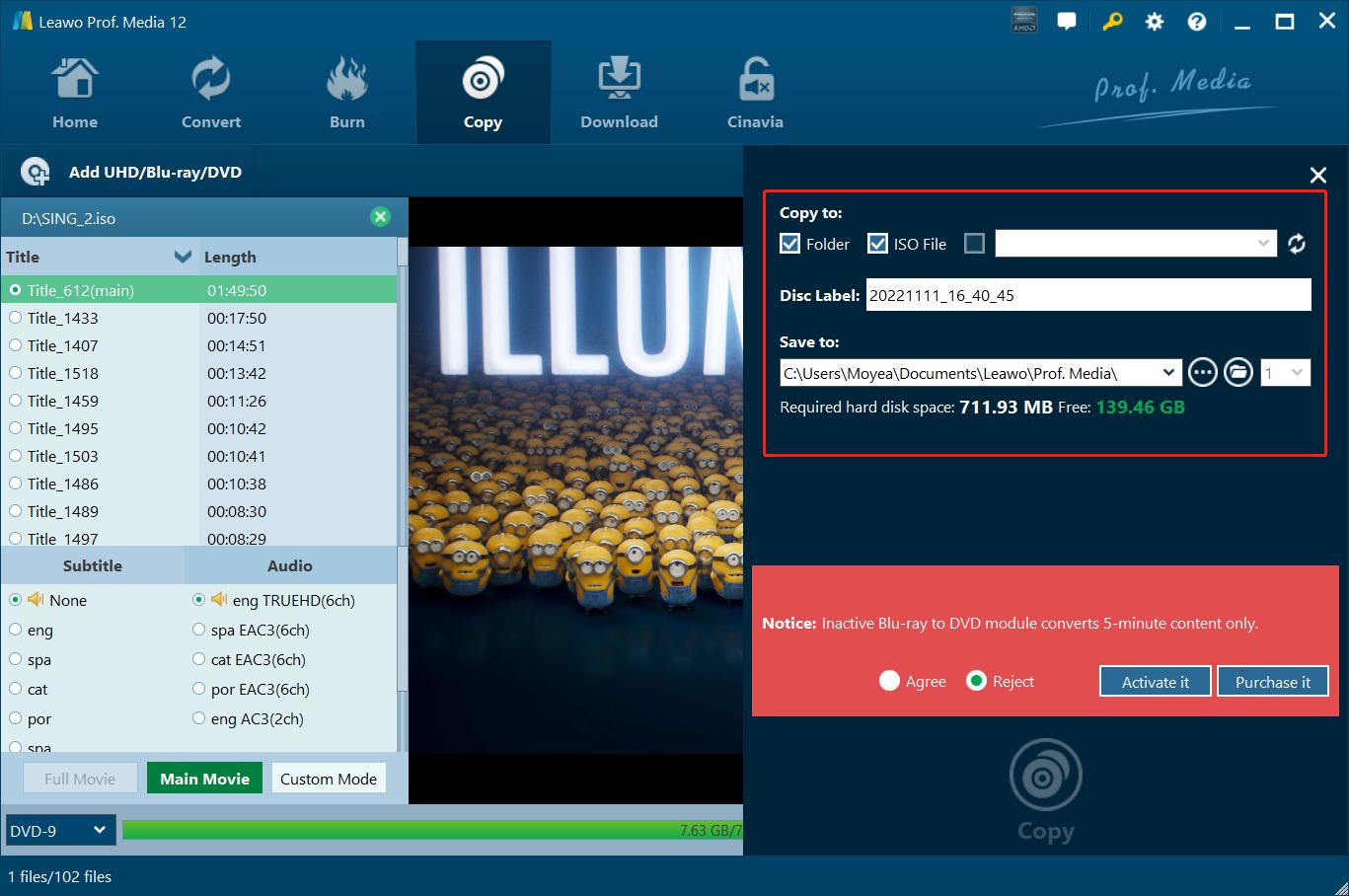Browse for save location via ellipsis button
The image size is (1349, 896).
click(1202, 372)
